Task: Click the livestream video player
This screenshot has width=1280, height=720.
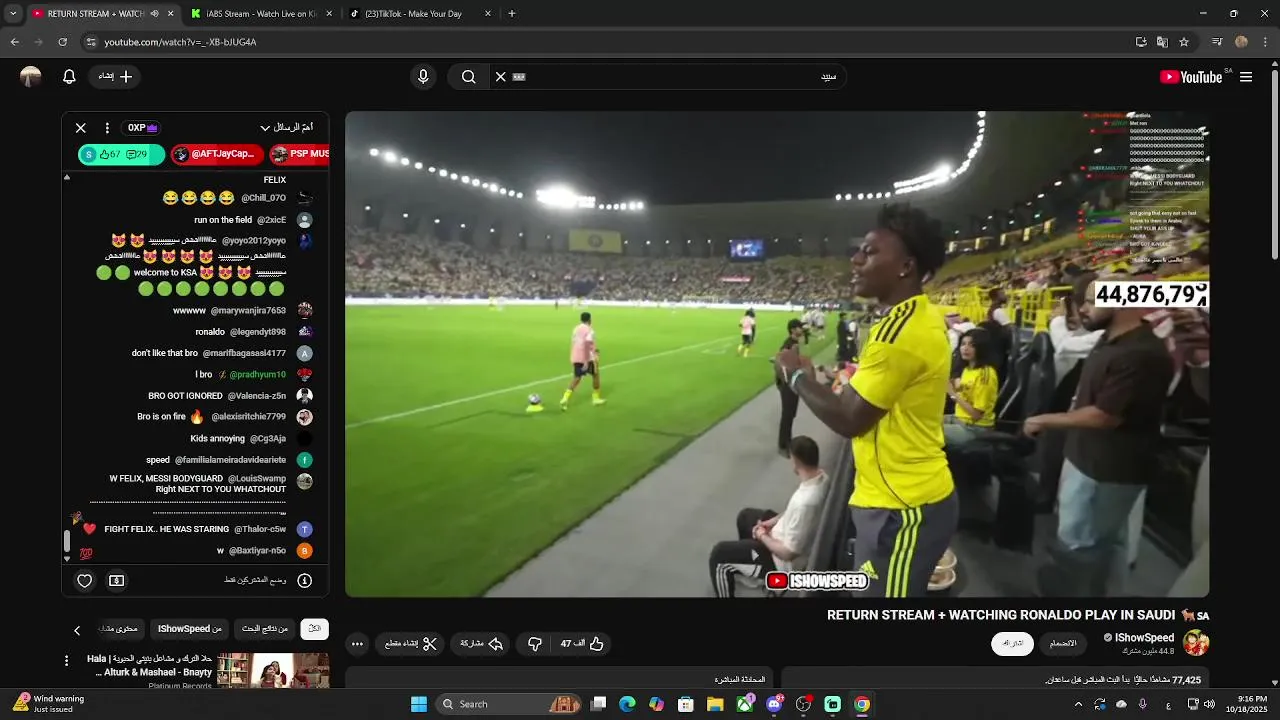Action: click(777, 354)
